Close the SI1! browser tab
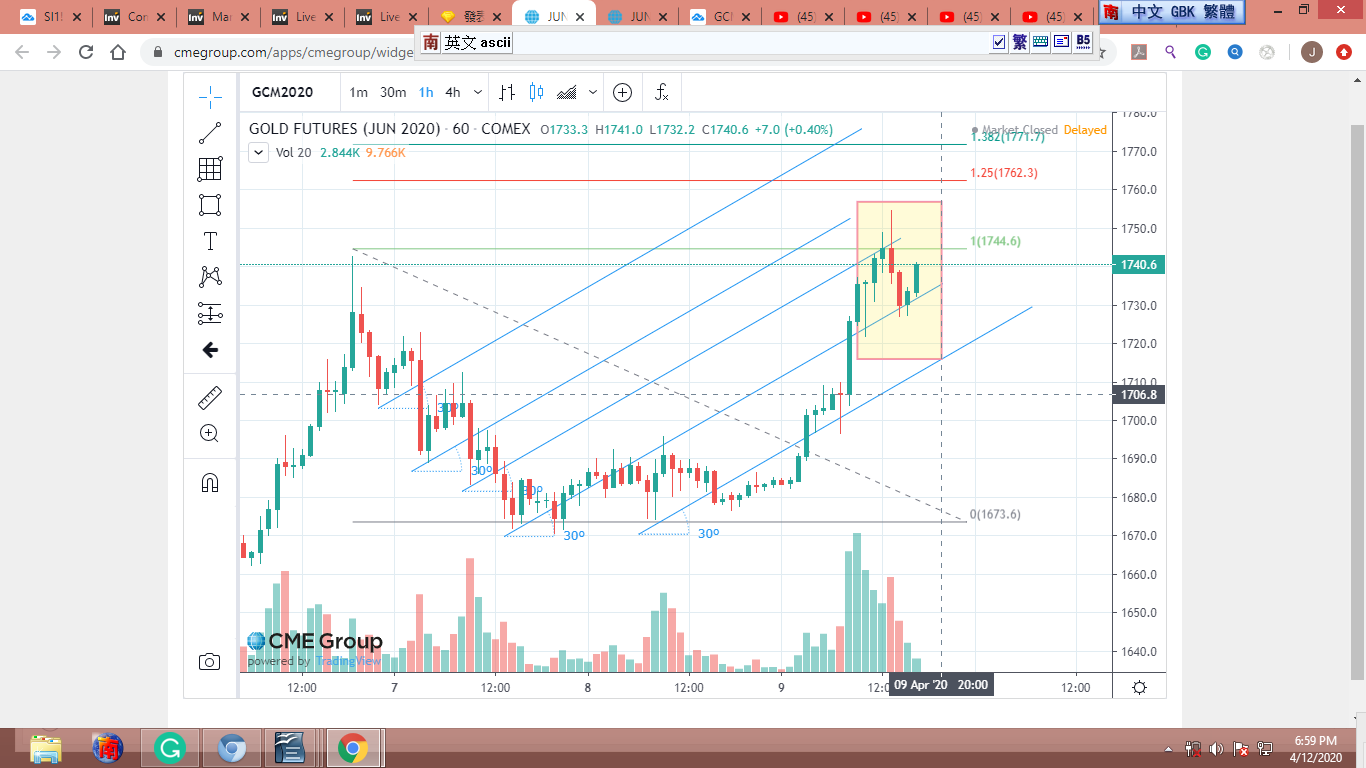 77,17
